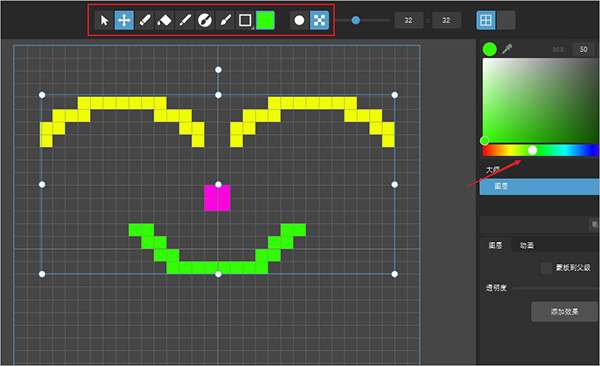Select the arrow pointer tool
Image resolution: width=600 pixels, height=366 pixels.
pyautogui.click(x=104, y=20)
